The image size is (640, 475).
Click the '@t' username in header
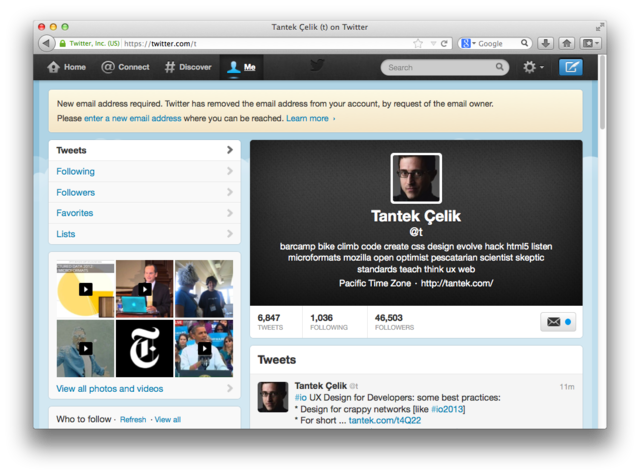[x=416, y=232]
